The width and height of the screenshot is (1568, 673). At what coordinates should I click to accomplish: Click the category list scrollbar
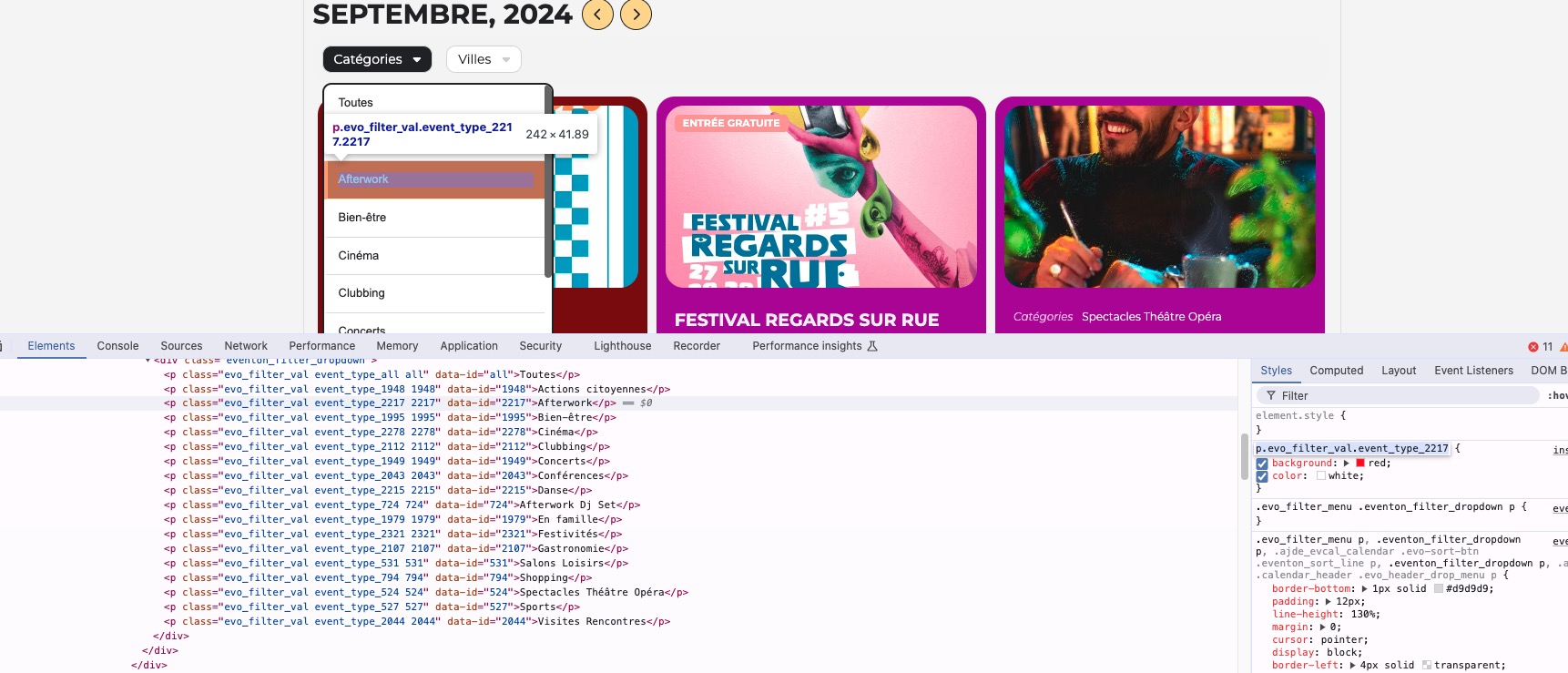(548, 182)
